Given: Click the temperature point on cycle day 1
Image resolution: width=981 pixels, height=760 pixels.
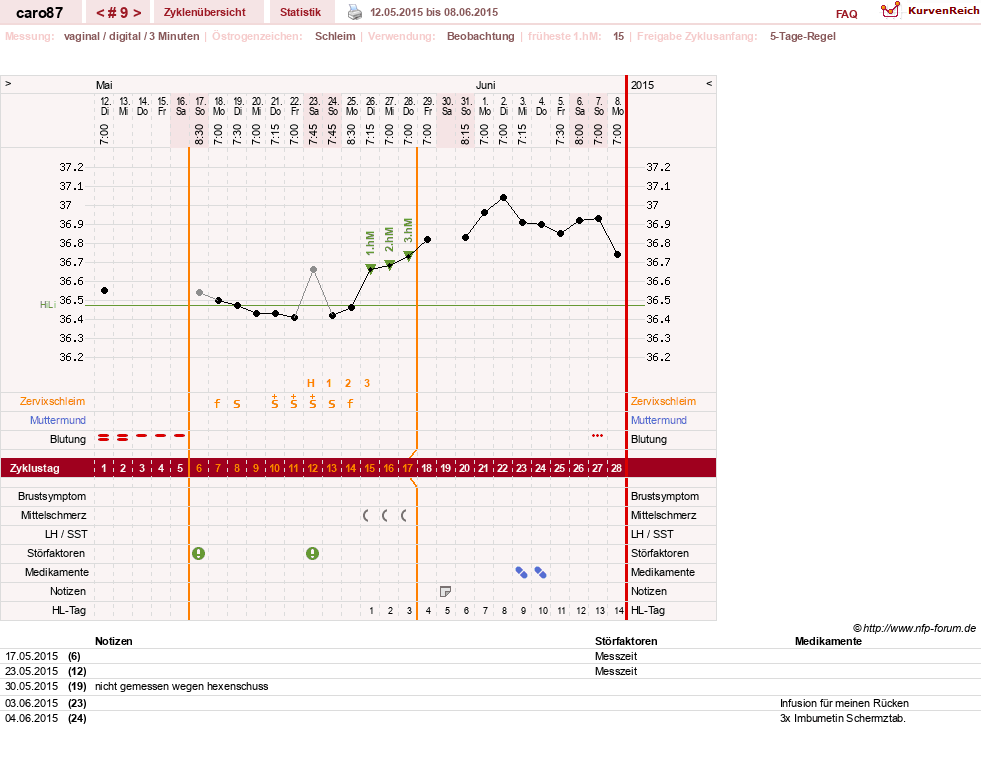Looking at the screenshot, I should (x=104, y=290).
